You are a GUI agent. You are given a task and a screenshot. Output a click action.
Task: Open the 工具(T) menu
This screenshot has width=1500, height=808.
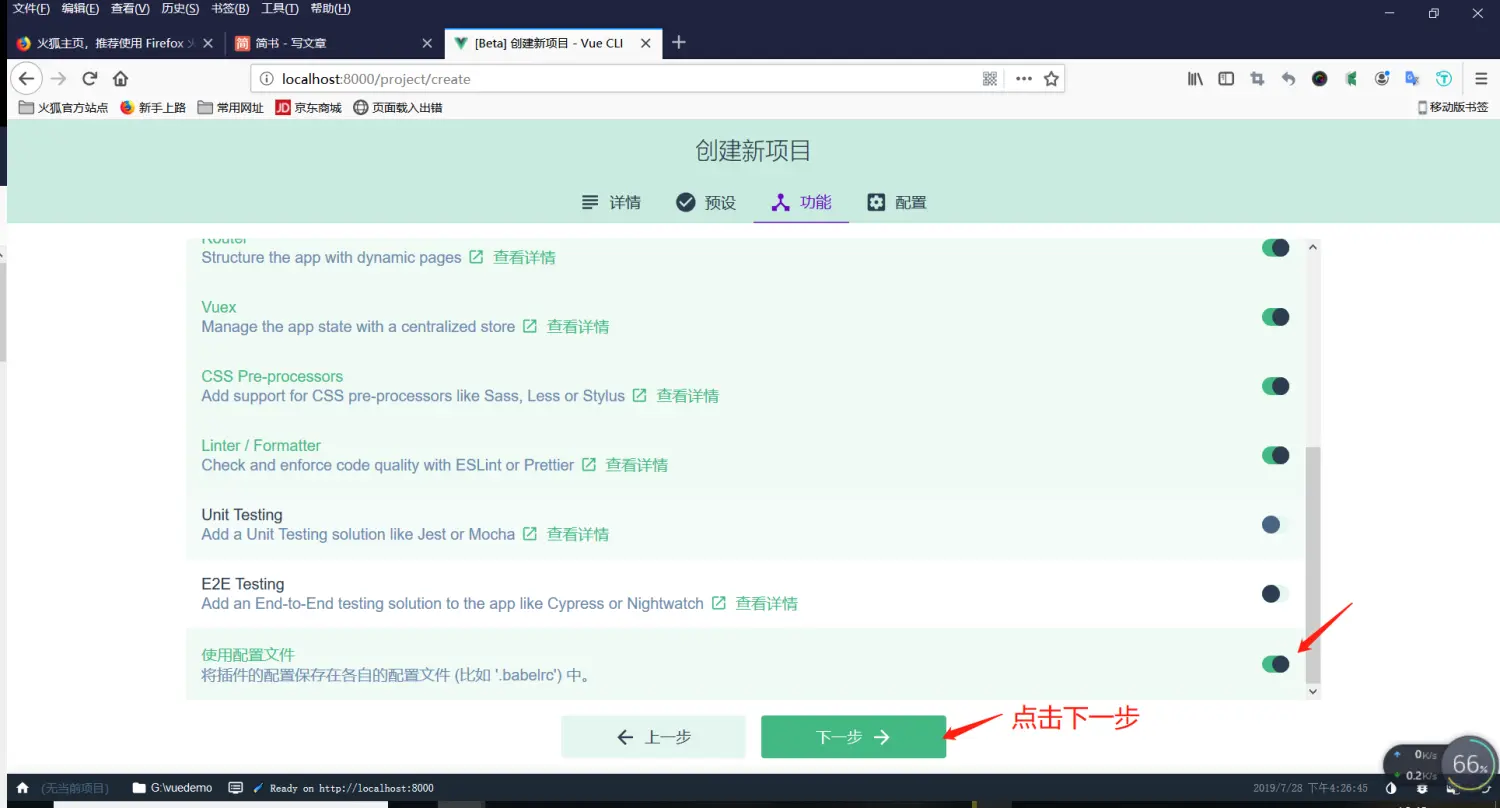pyautogui.click(x=280, y=9)
